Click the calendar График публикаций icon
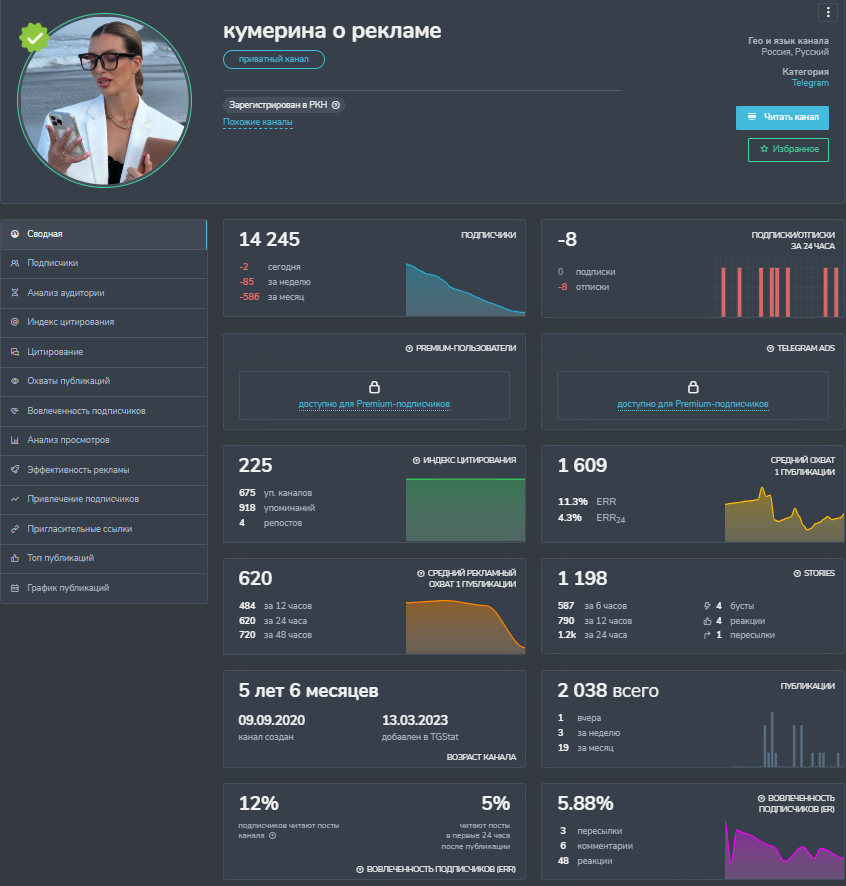This screenshot has height=886, width=846. [15, 588]
